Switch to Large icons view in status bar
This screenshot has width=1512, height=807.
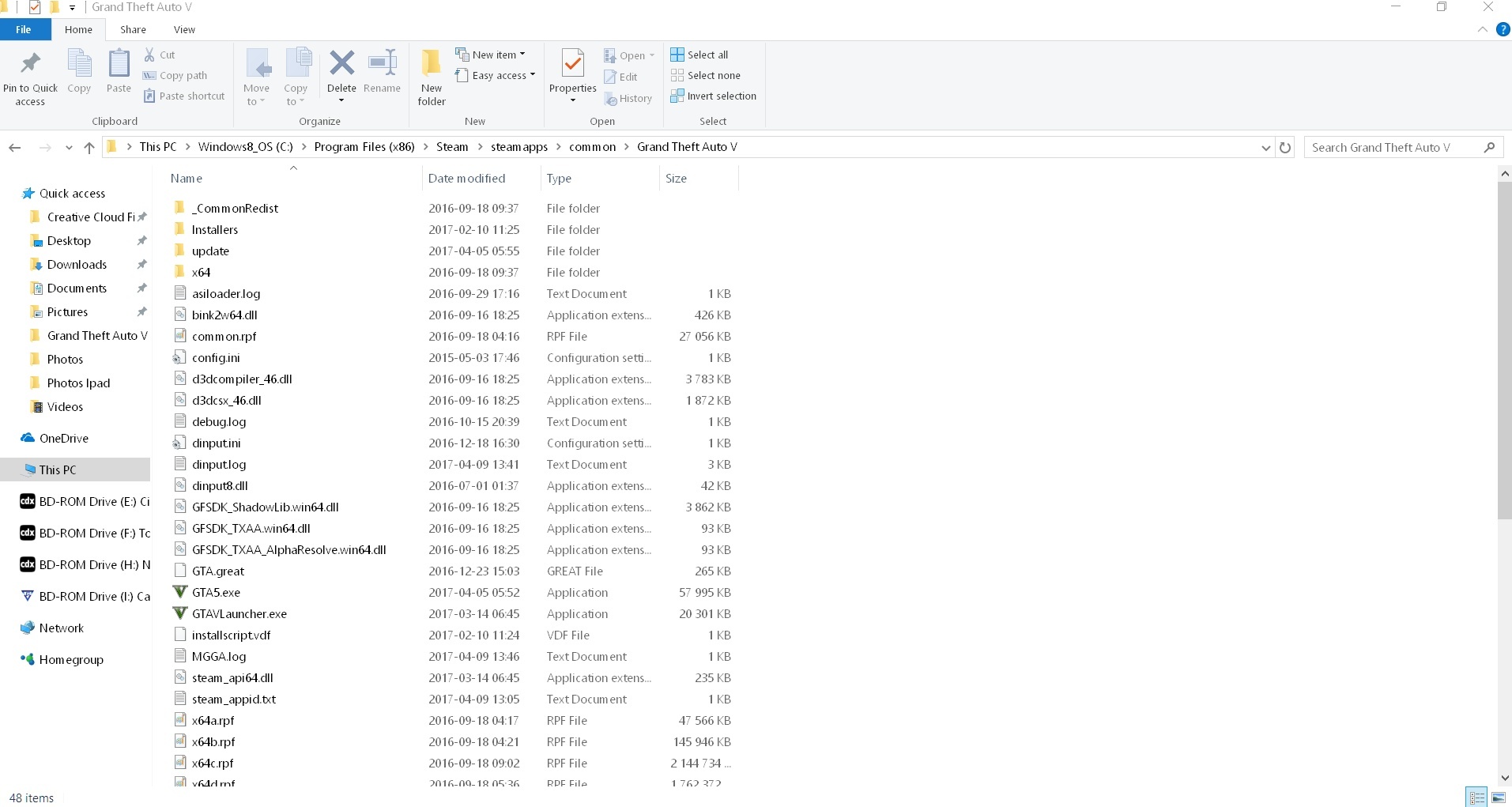point(1499,798)
